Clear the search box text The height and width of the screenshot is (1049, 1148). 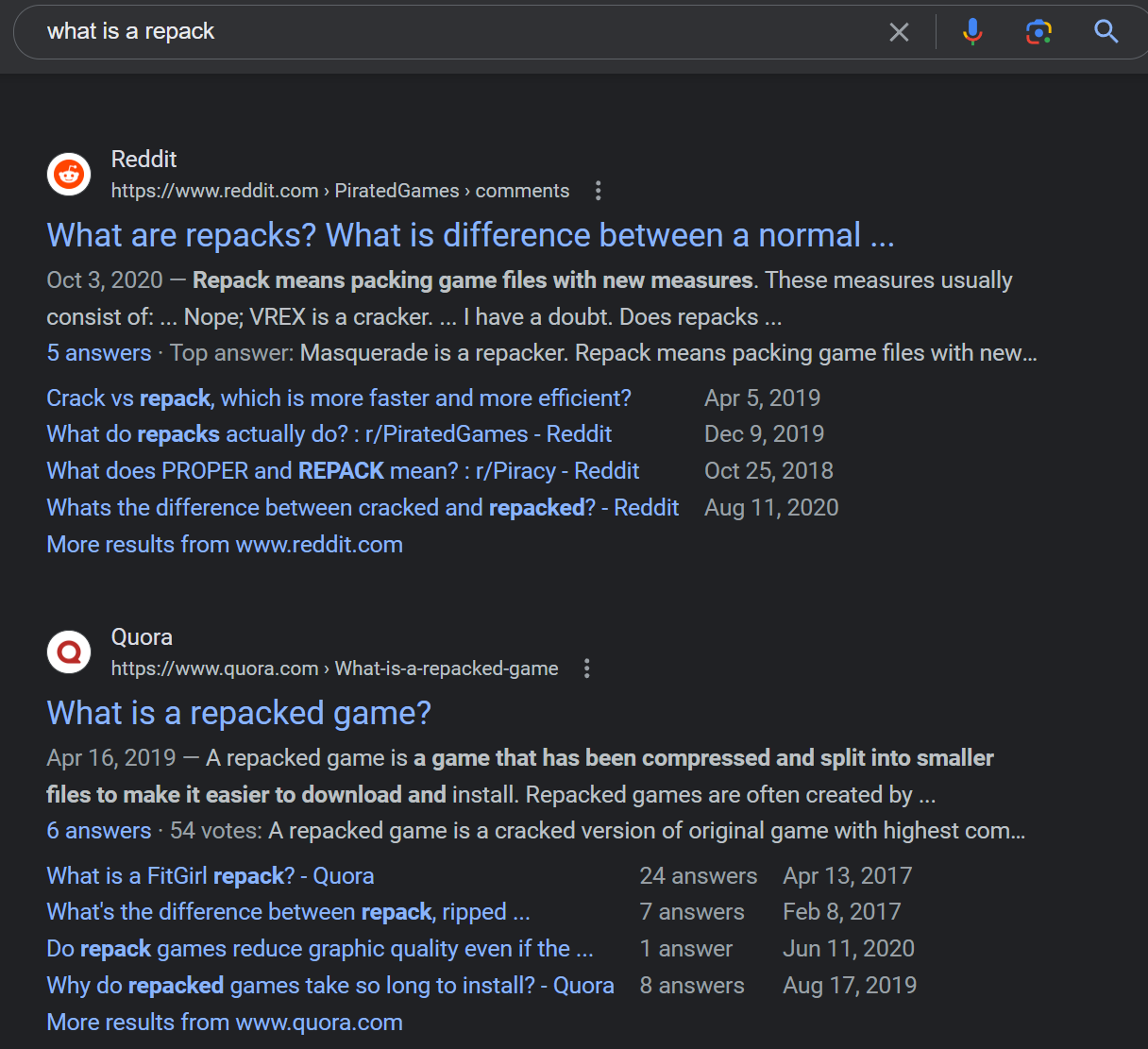click(899, 32)
